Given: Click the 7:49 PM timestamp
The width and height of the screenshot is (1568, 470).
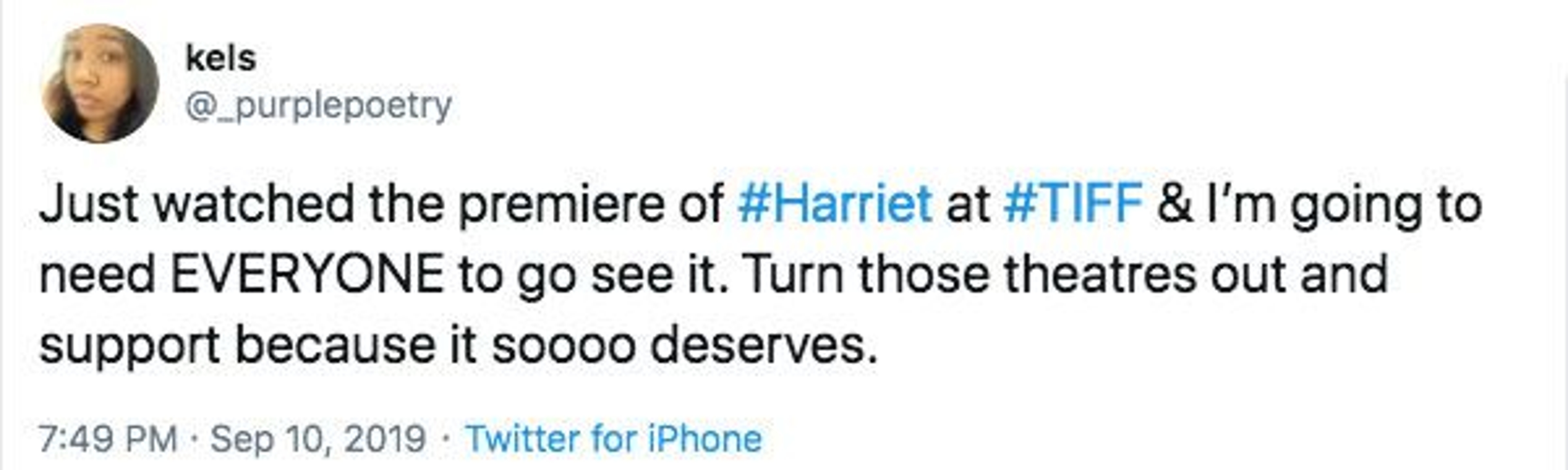Looking at the screenshot, I should (x=108, y=439).
